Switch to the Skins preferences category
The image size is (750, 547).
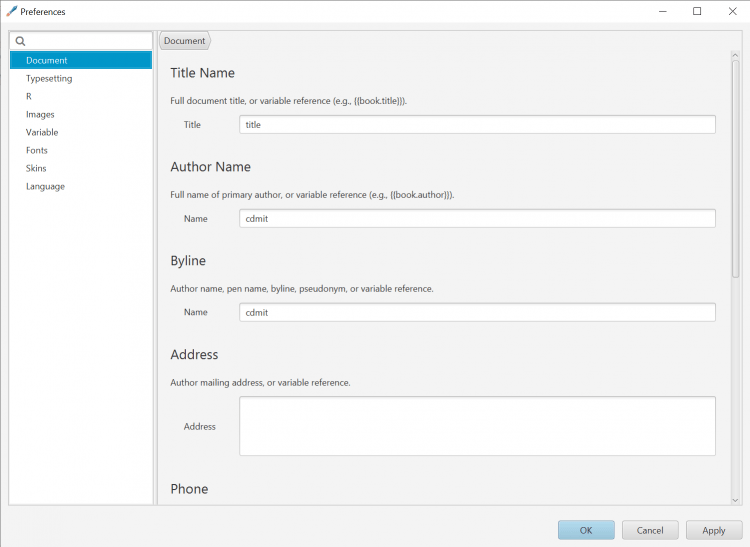(x=36, y=168)
